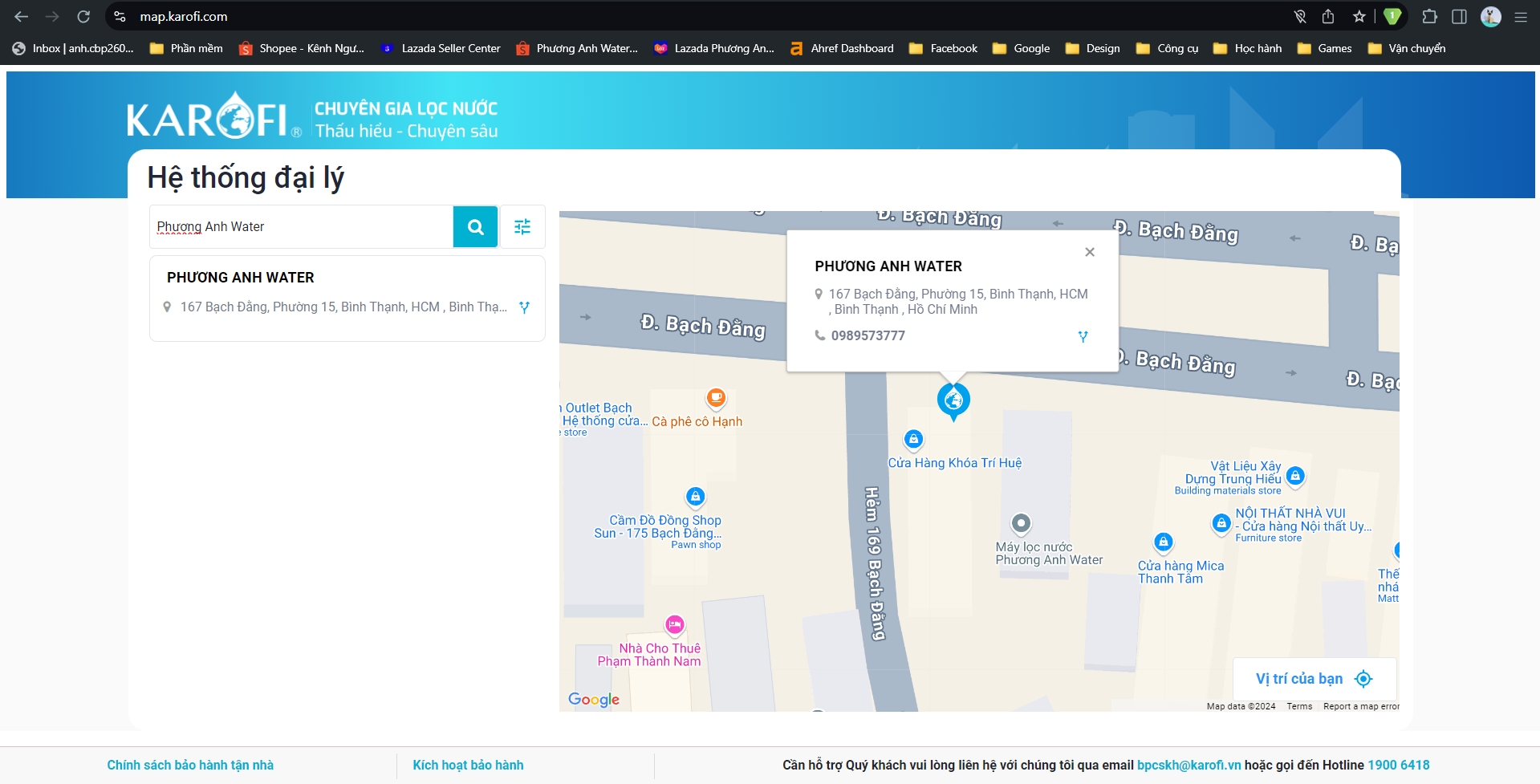The image size is (1540, 784).
Task: Click the disabled camera/blocked icon in address bar
Action: point(1300,16)
